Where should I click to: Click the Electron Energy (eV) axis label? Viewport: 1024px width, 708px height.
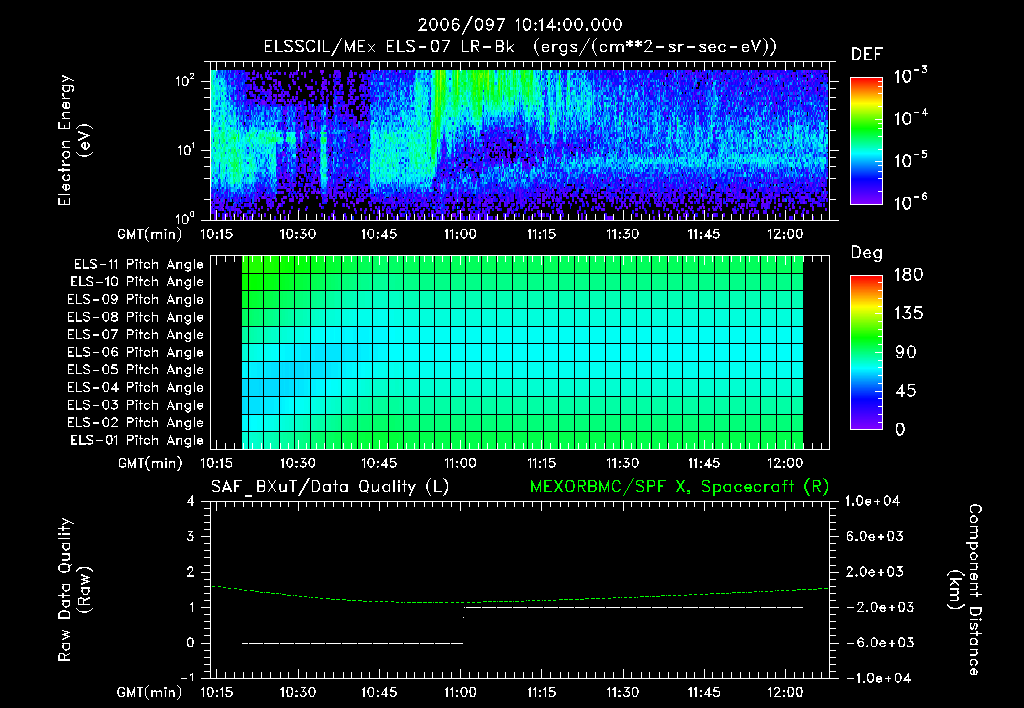(x=74, y=140)
